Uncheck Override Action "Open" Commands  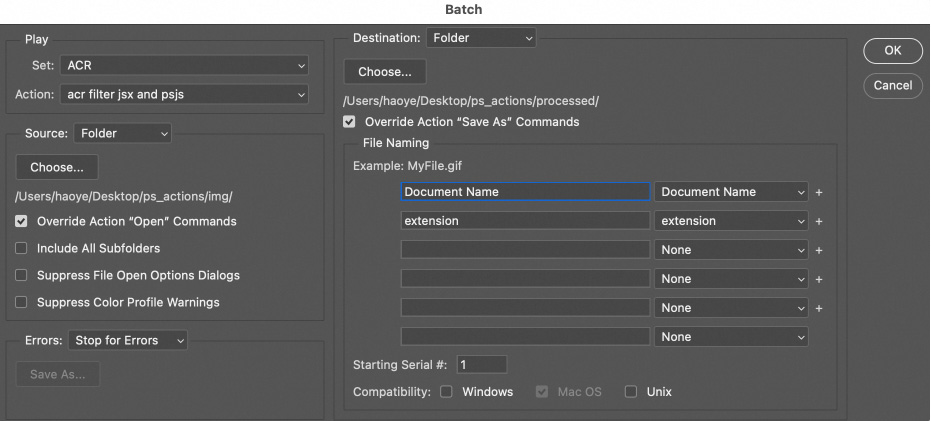22,221
